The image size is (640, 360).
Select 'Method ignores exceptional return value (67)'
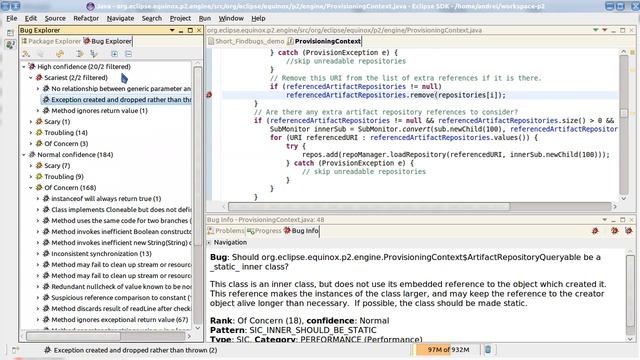pyautogui.click(x=116, y=320)
